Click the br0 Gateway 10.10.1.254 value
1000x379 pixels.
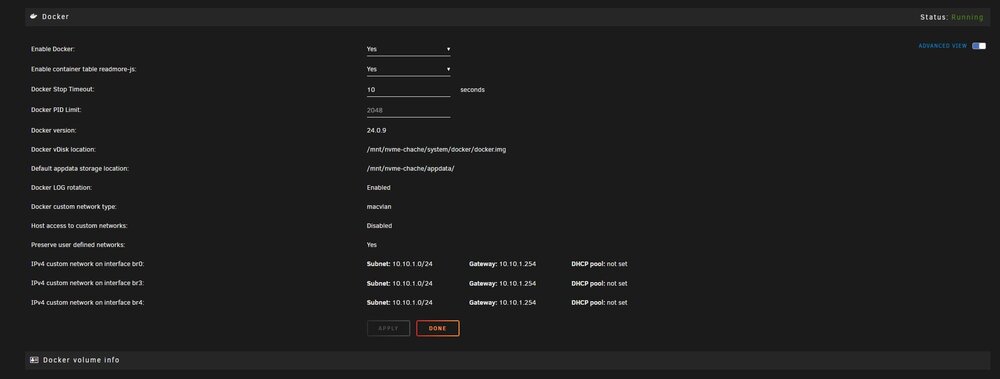click(x=517, y=264)
